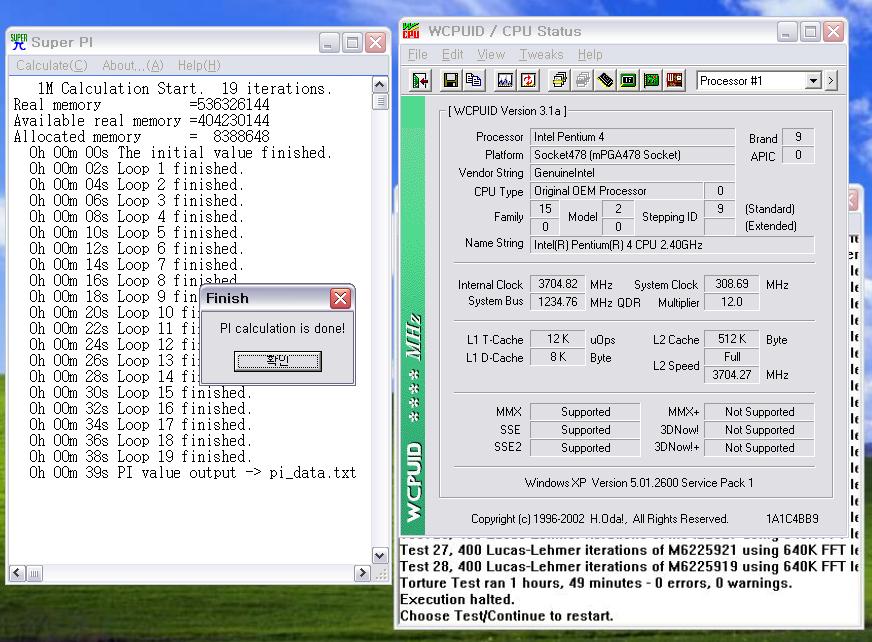
Task: Click the CPU Type value Original OEM Processor
Action: [x=616, y=191]
